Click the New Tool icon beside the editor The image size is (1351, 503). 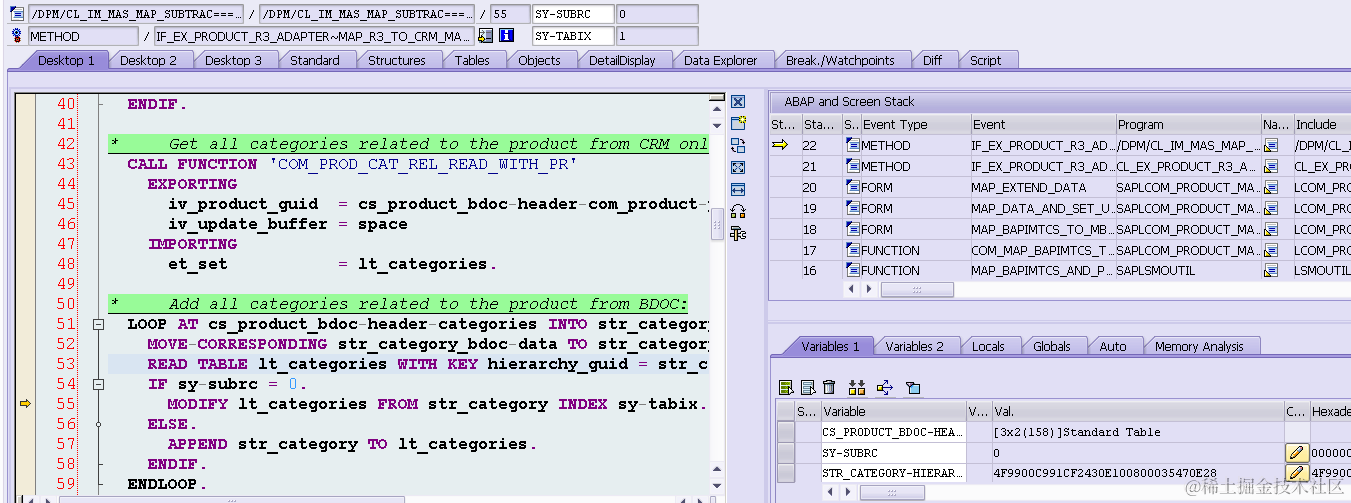click(x=738, y=124)
